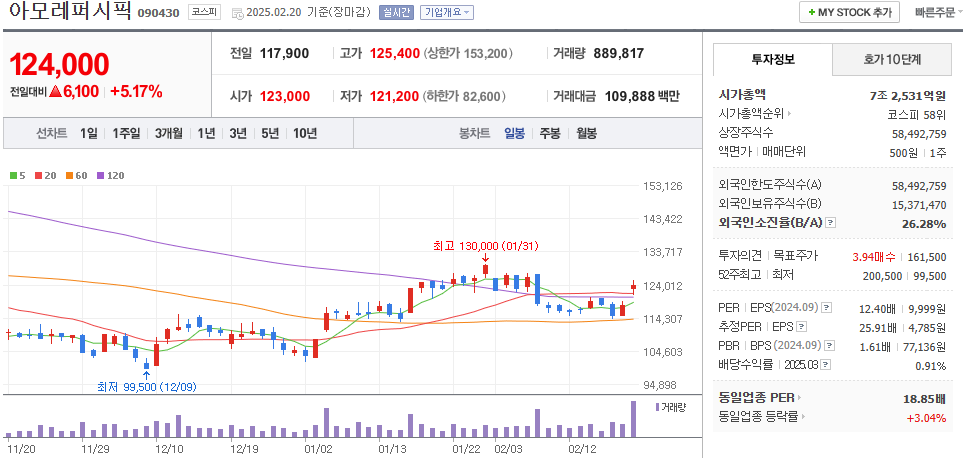Click the 시가 value 123,000
This screenshot has width=966, height=458.
(285, 96)
